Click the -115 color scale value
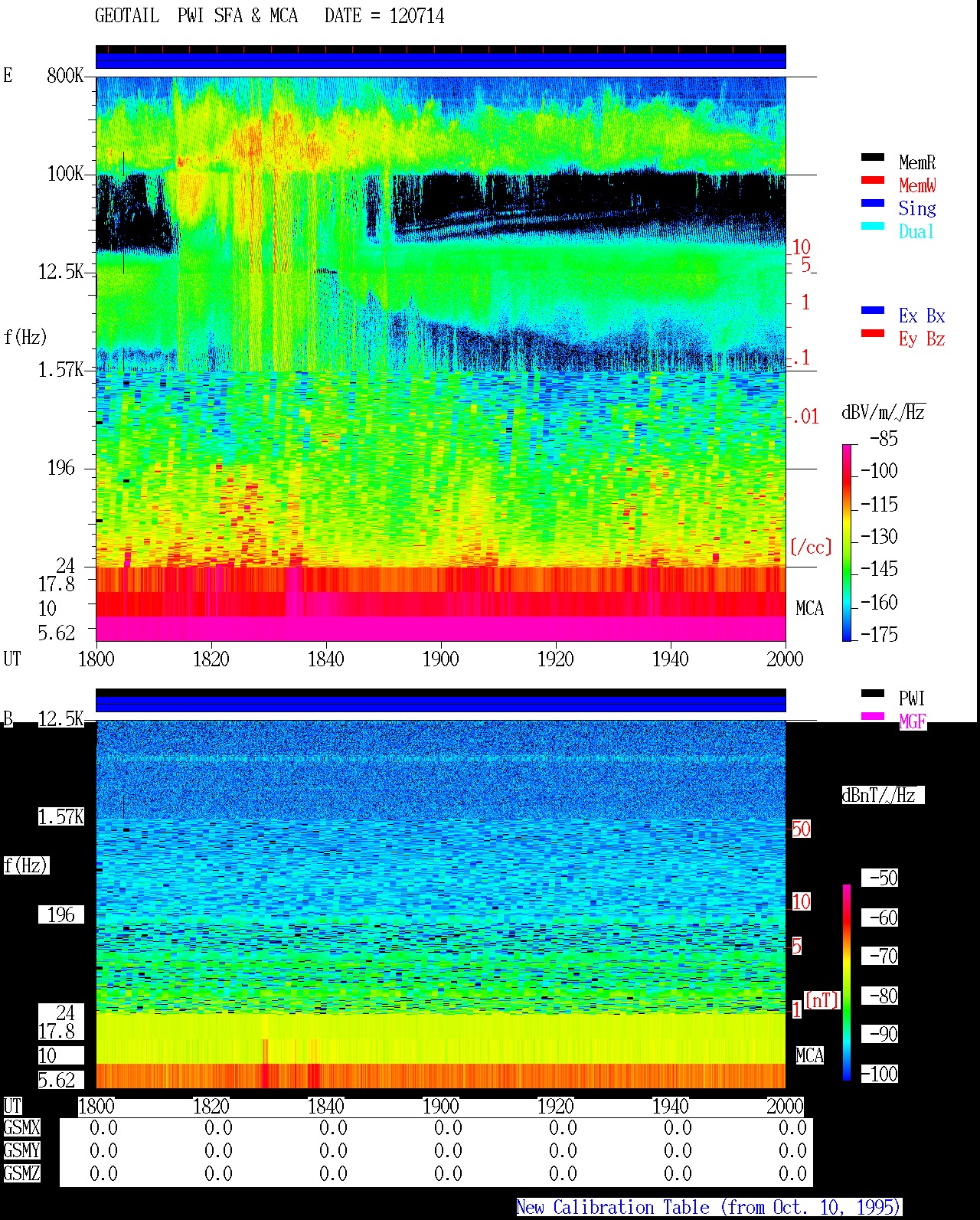 (879, 504)
